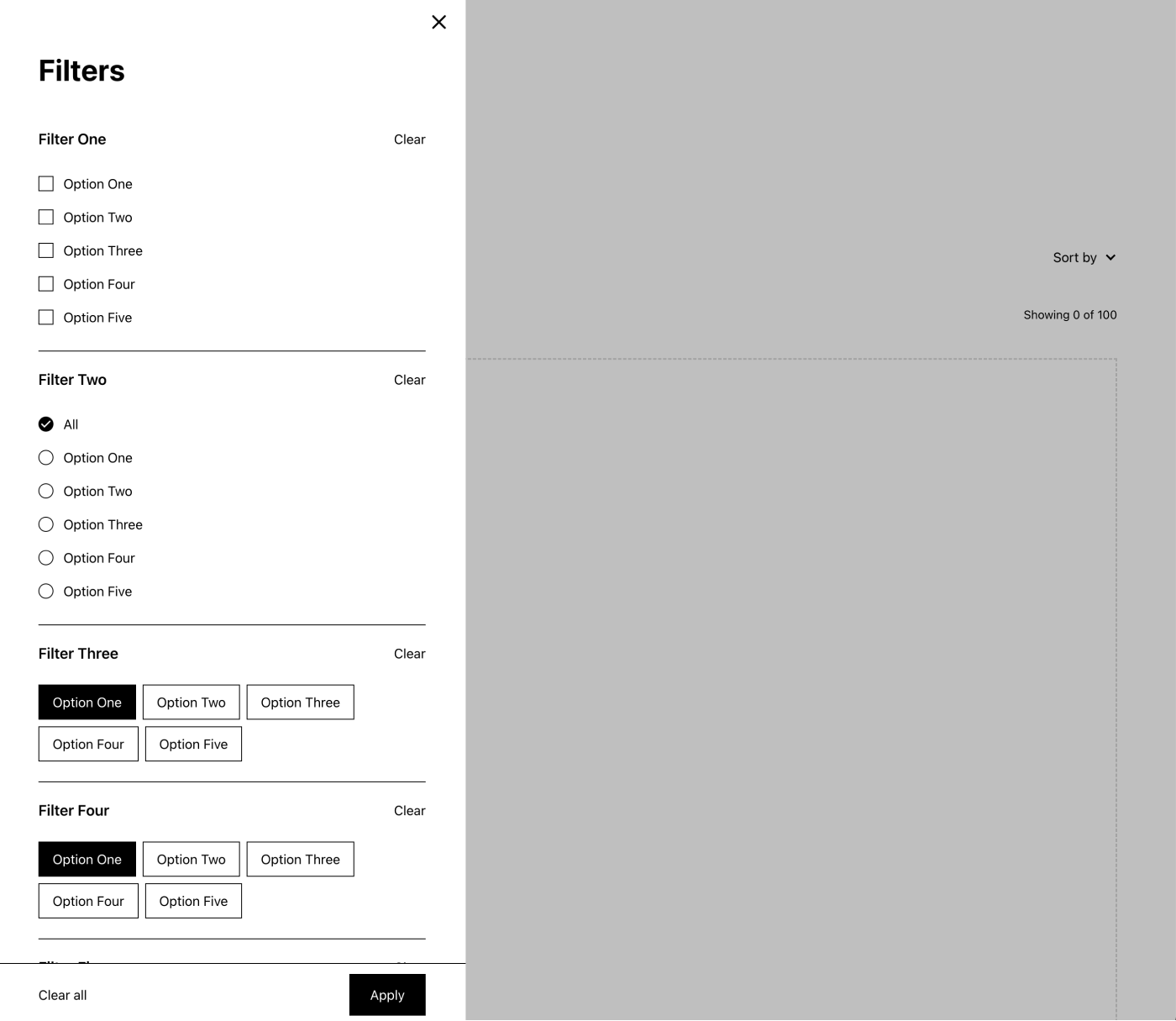Toggle Option Two chip in Filter Three
Screen dimensions: 1176x1021
click(192, 703)
